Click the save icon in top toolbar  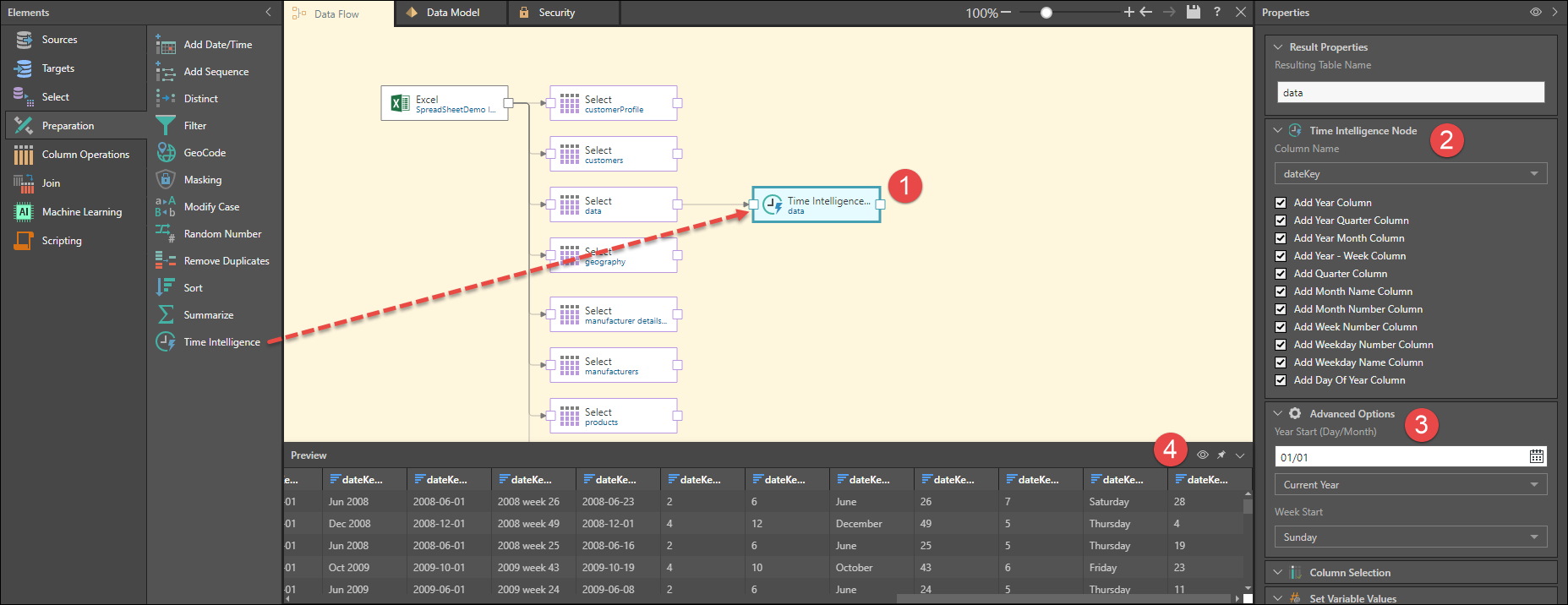click(1193, 12)
